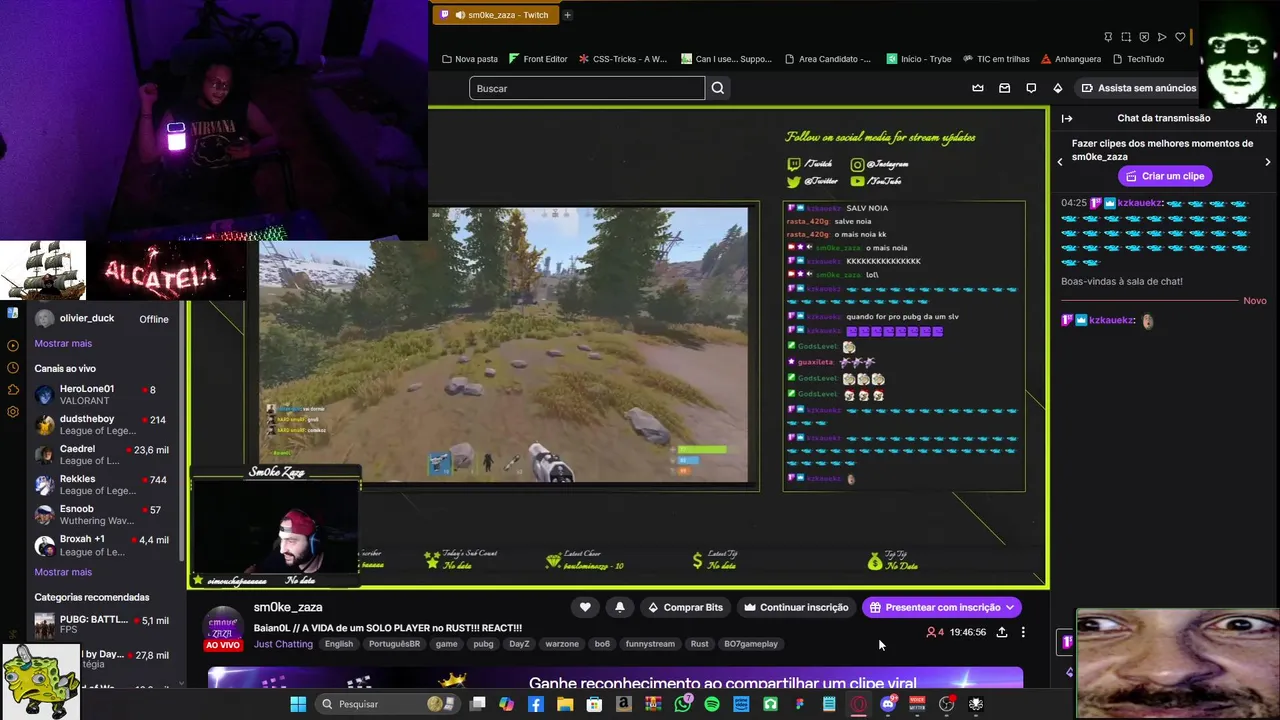The height and width of the screenshot is (720, 1280).
Task: Click the share upload icon
Action: pos(1001,632)
